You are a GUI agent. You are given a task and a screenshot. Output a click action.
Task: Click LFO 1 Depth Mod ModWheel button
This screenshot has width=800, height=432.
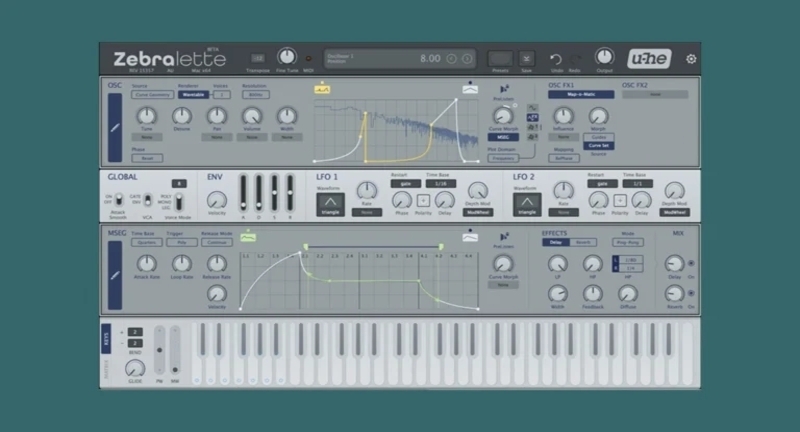478,212
